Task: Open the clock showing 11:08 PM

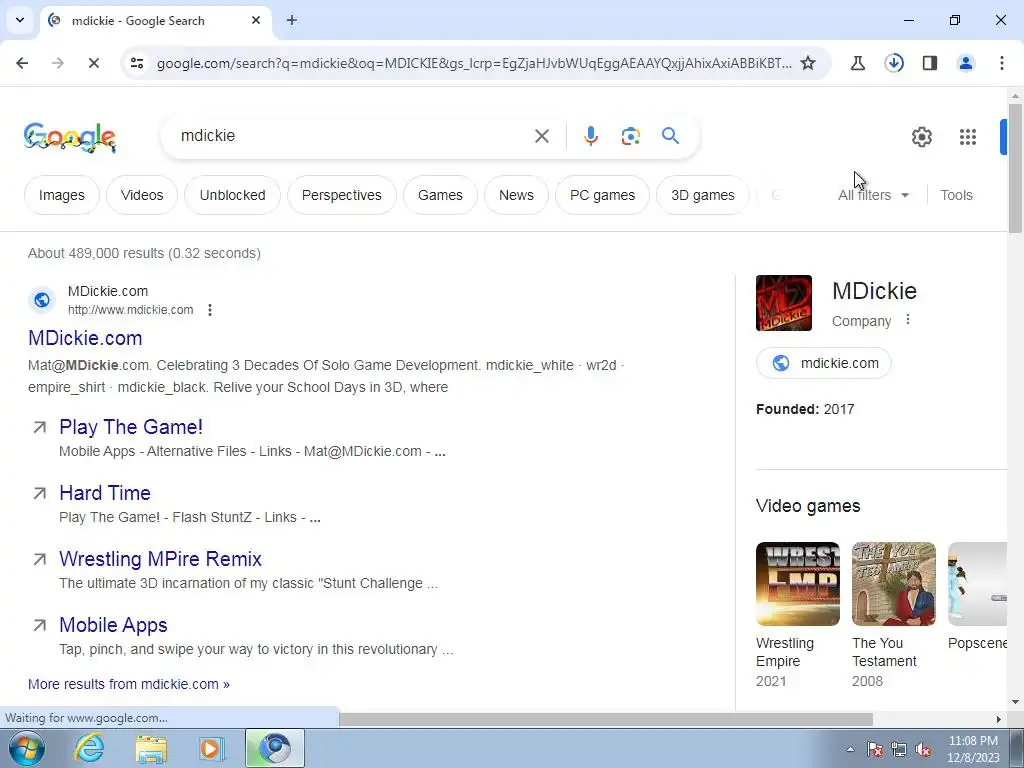Action: (x=973, y=749)
